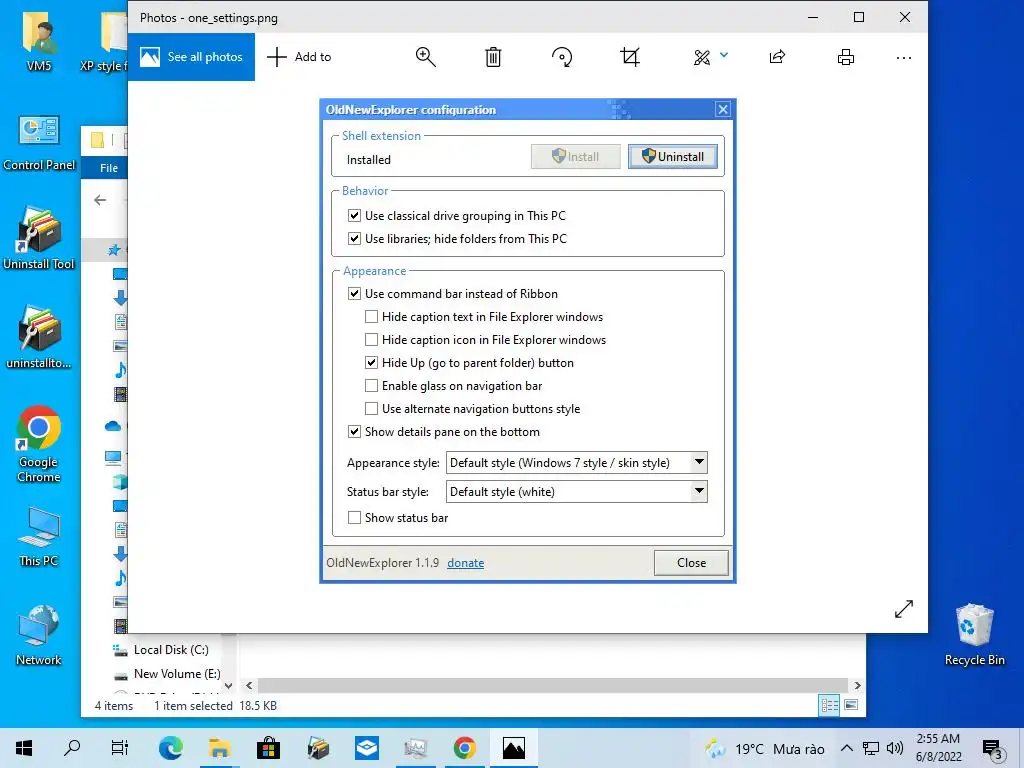Select the uninstallto... desktop icon

pyautogui.click(x=39, y=338)
